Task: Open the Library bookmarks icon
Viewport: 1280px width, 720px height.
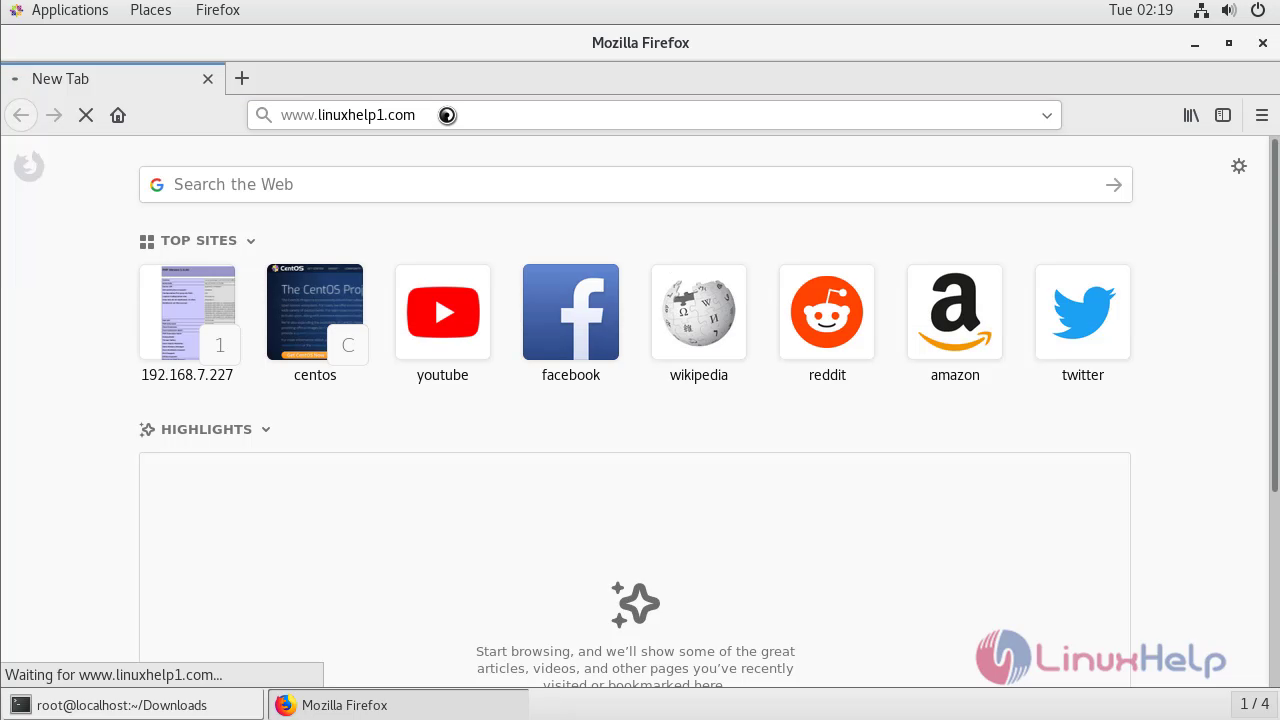Action: point(1191,115)
